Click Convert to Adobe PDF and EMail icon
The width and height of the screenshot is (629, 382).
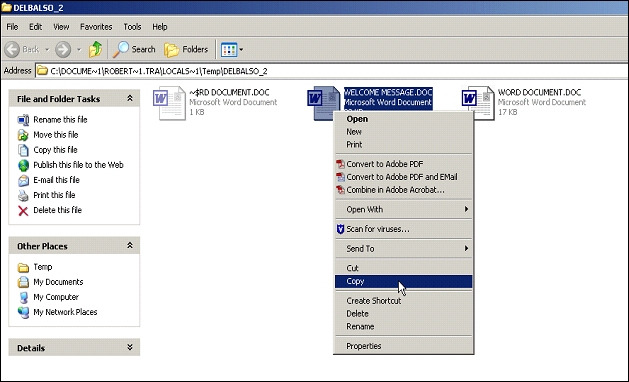[x=340, y=177]
